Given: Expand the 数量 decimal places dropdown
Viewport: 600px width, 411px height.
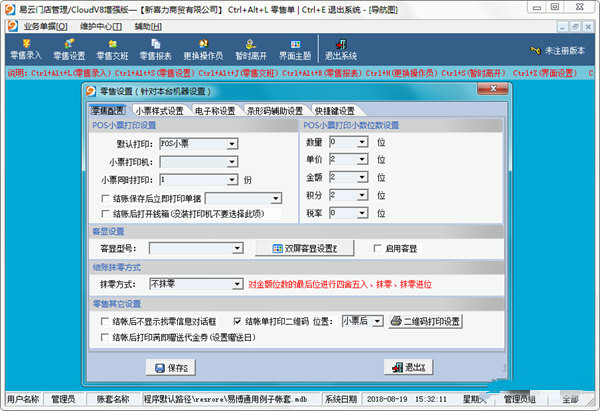Looking at the screenshot, I should point(362,142).
